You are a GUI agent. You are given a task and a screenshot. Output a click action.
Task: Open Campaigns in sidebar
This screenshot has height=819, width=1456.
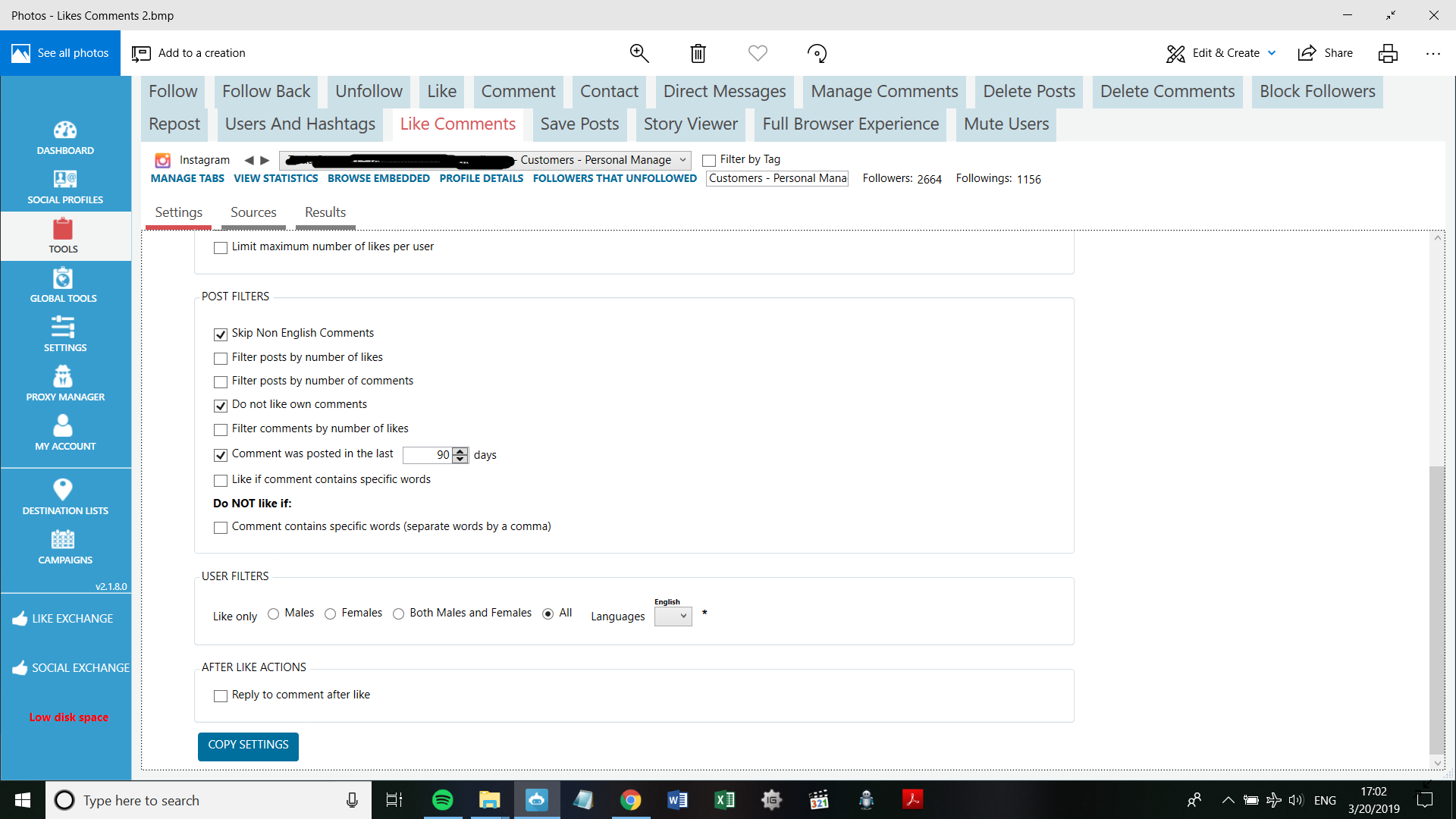pyautogui.click(x=65, y=548)
